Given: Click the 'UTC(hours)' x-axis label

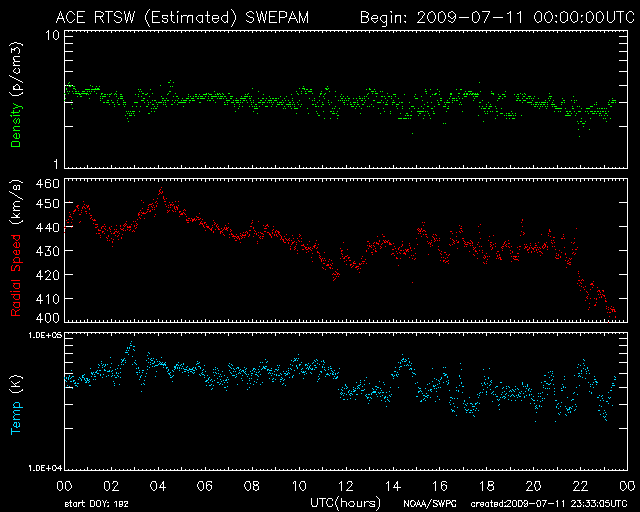Looking at the screenshot, I should tap(345, 503).
